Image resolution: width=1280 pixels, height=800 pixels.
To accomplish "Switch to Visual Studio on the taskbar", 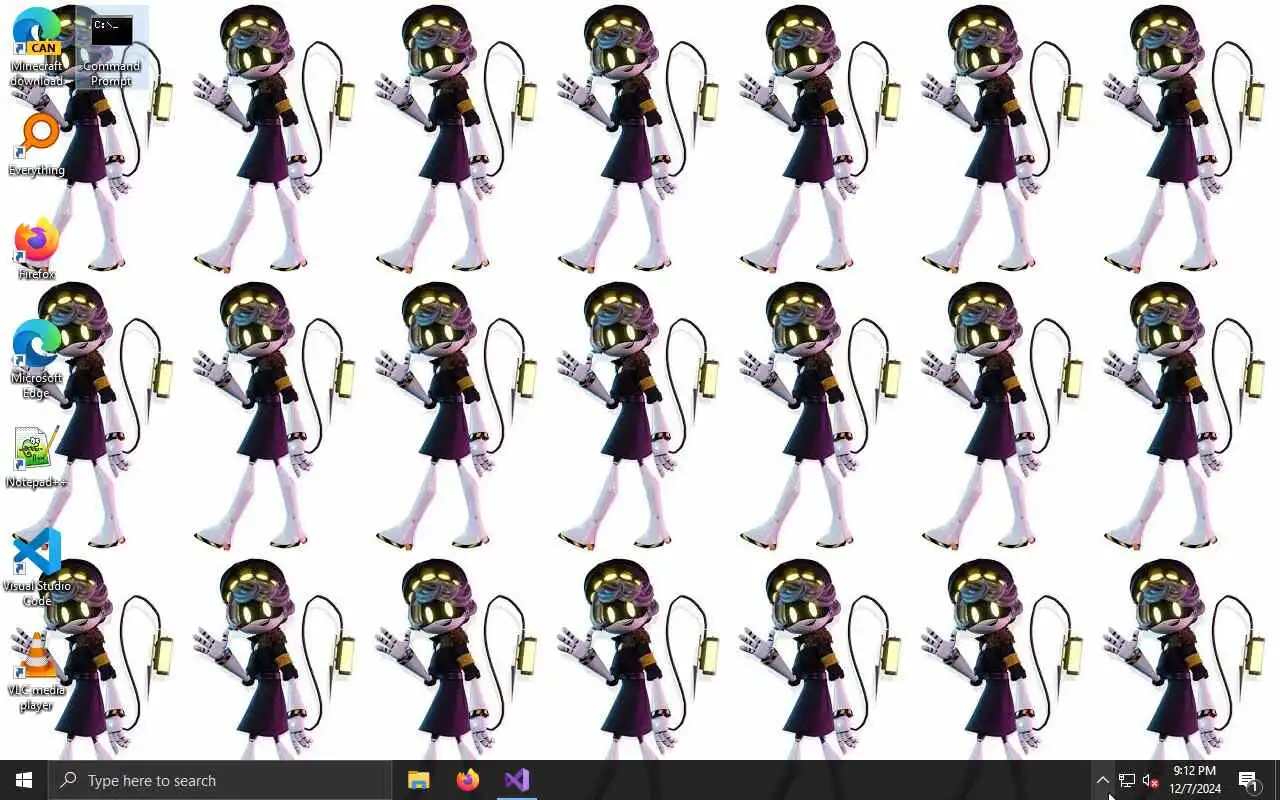I will tap(517, 780).
